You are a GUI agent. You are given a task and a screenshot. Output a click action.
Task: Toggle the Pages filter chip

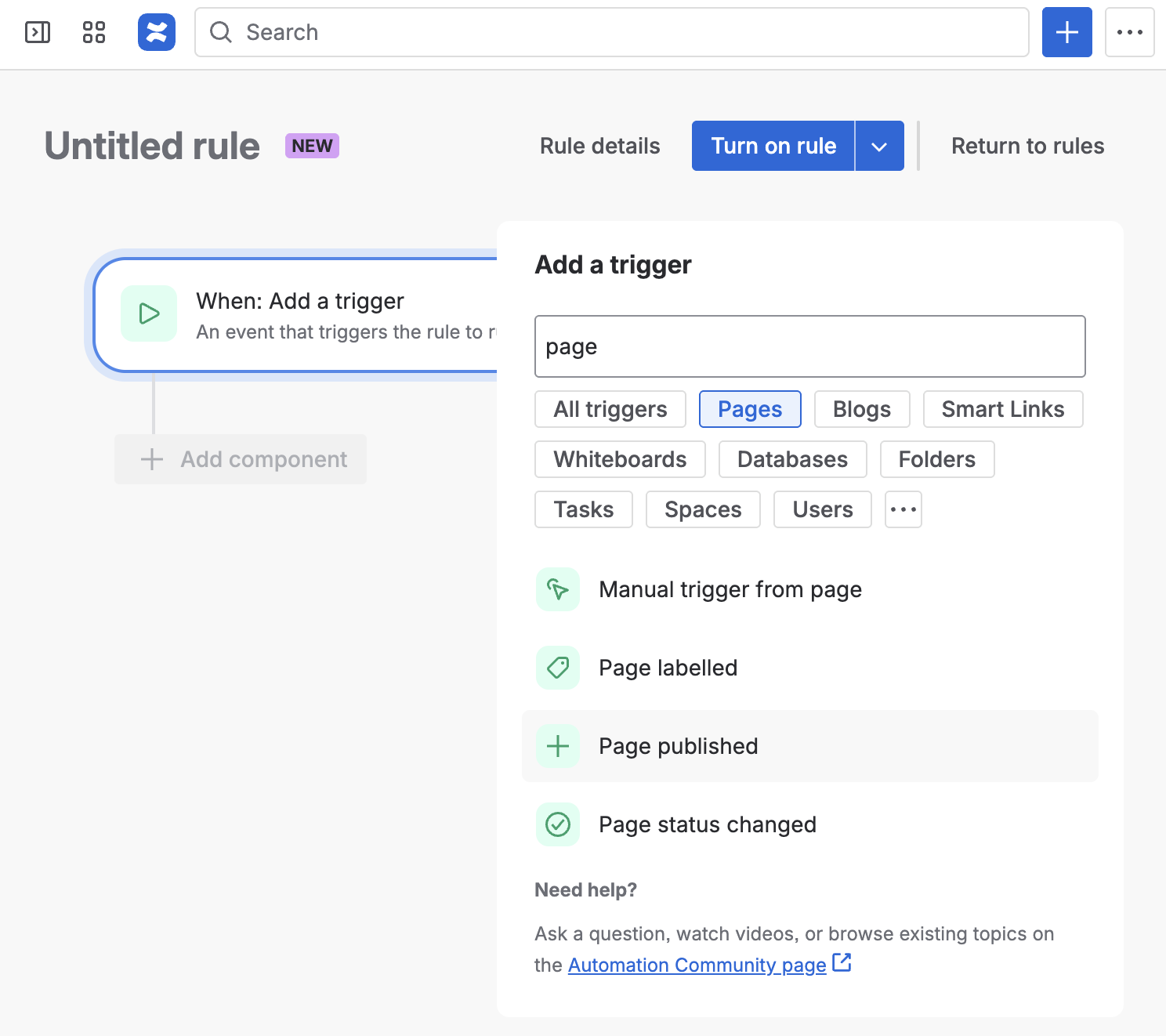click(749, 409)
